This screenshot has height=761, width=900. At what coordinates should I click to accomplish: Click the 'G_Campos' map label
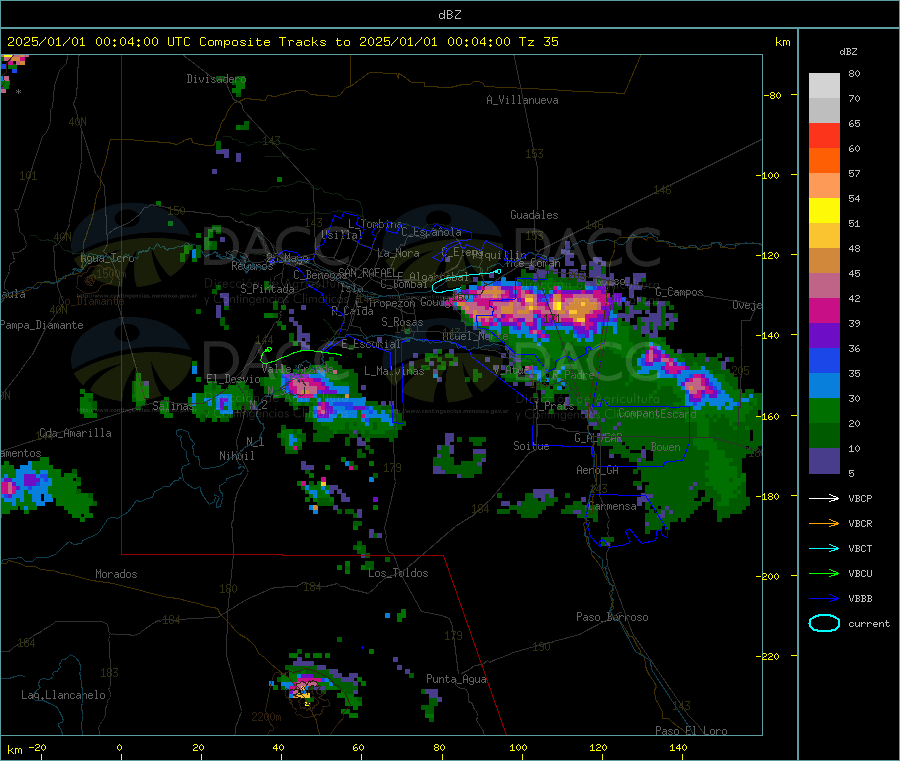[679, 292]
